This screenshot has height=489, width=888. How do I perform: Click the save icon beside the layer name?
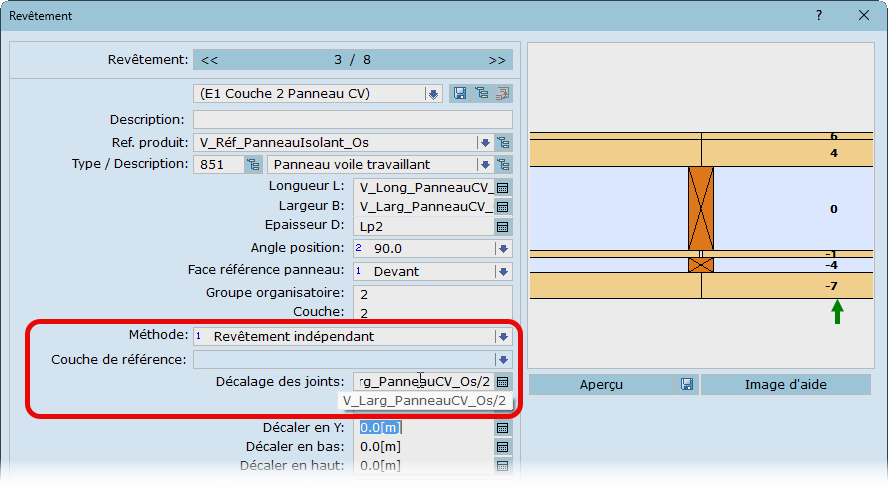coord(460,94)
